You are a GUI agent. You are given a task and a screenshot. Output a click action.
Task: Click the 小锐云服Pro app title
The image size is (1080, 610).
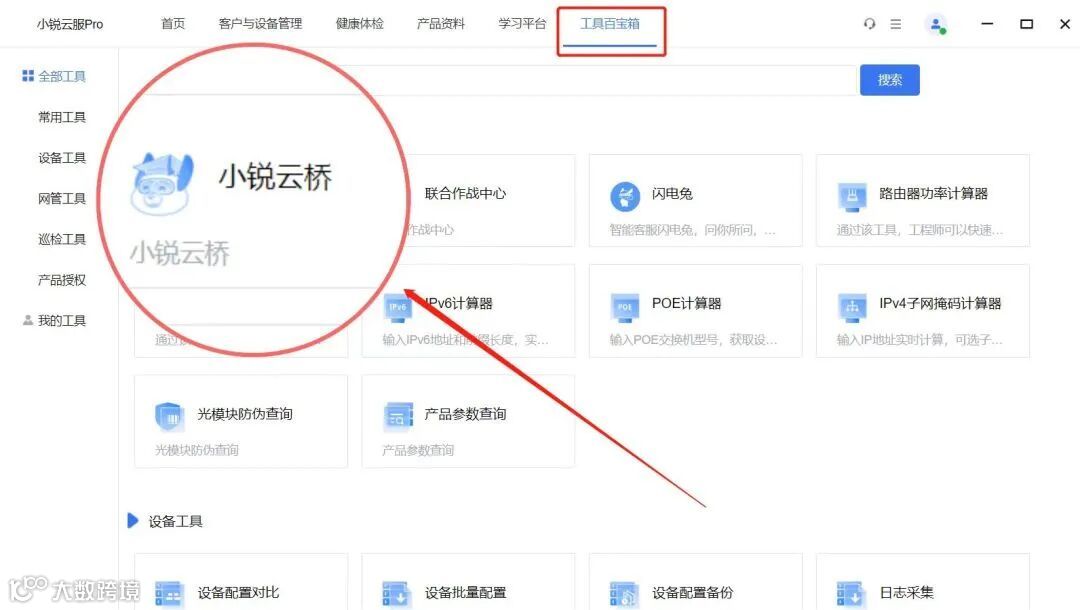[70, 24]
